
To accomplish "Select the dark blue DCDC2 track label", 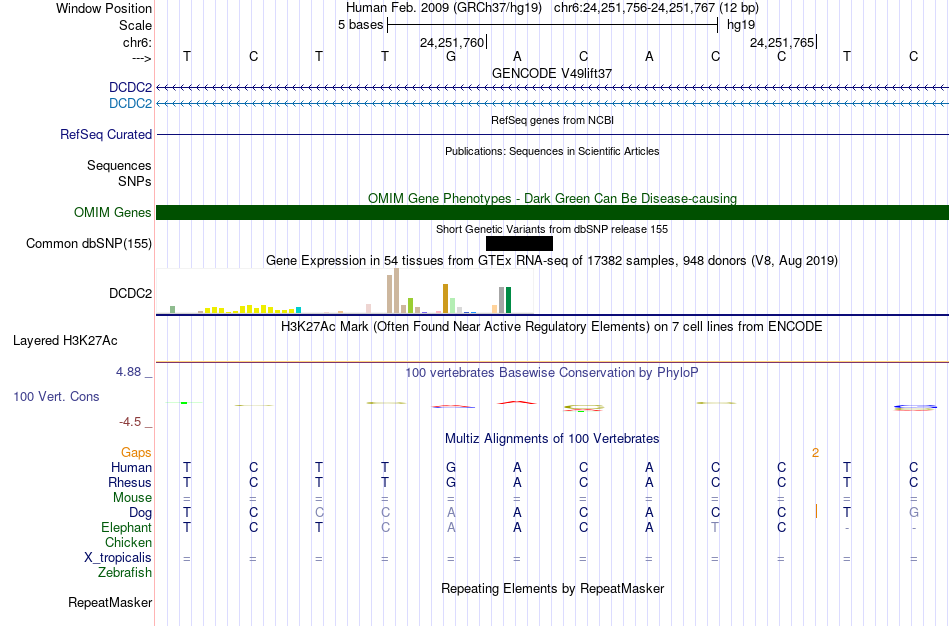I will pyautogui.click(x=130, y=87).
